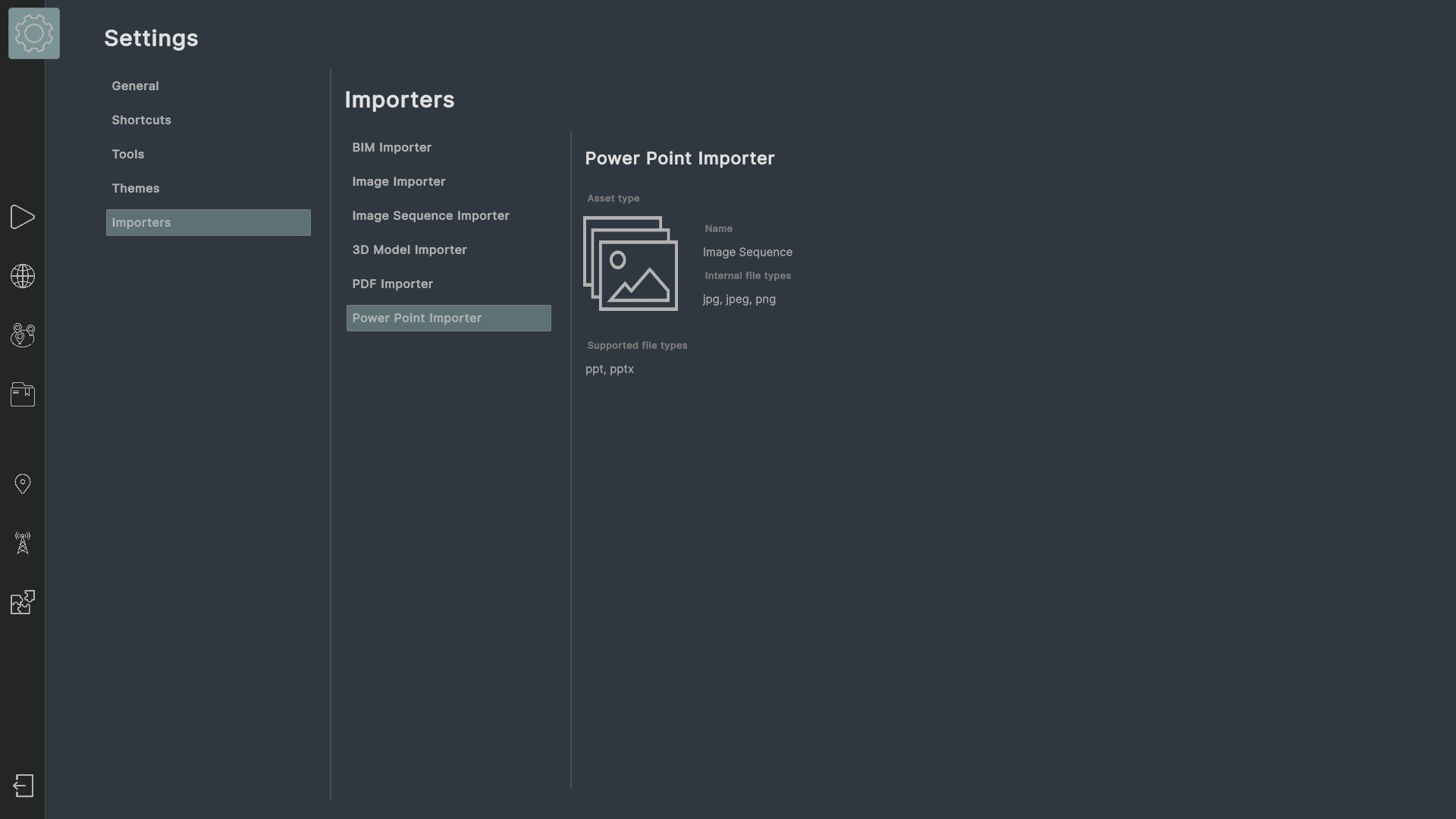Click the Settings gear icon
1456x819 pixels.
[x=34, y=33]
